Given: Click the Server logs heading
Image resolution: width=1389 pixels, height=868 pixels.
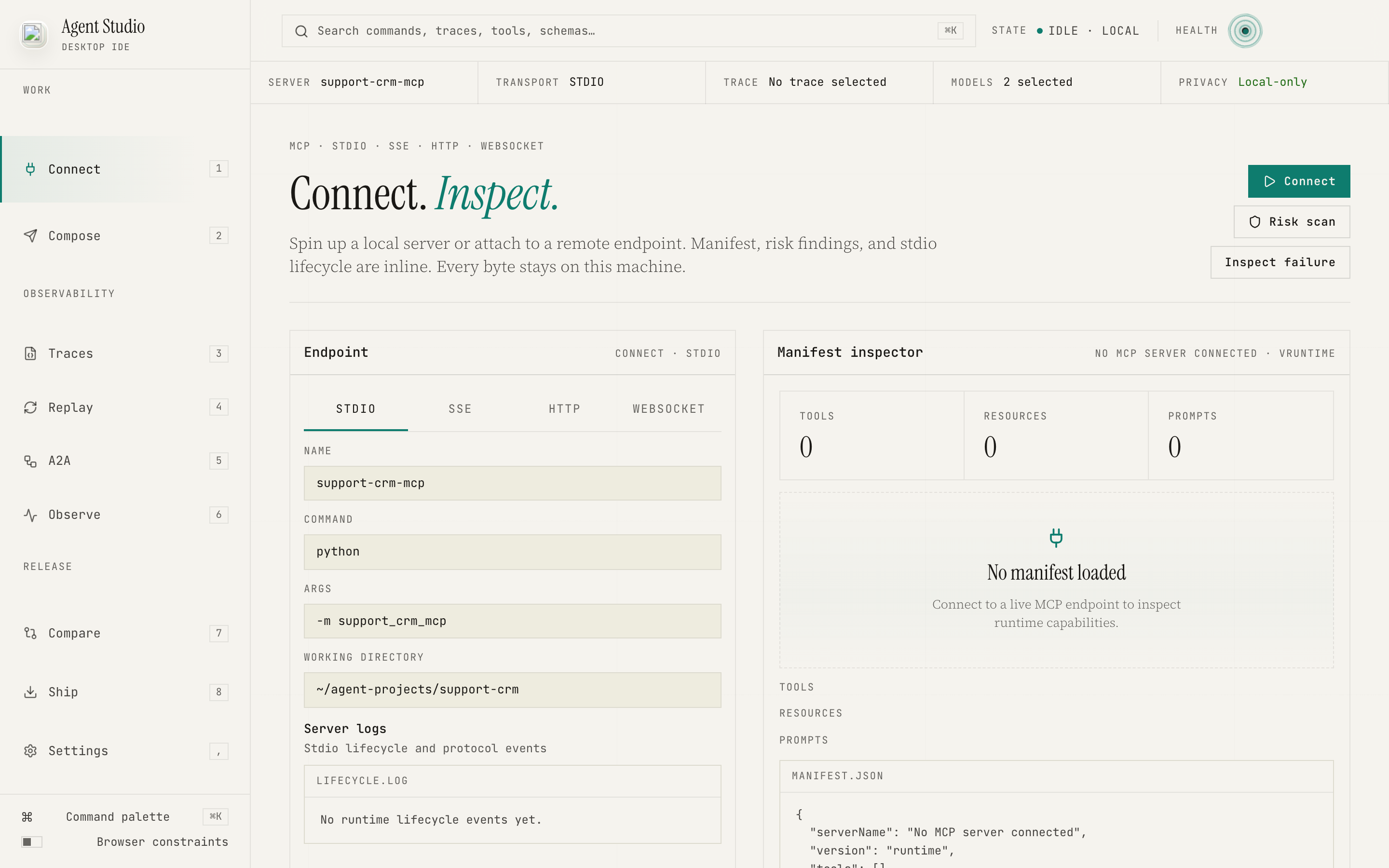Looking at the screenshot, I should (x=345, y=729).
